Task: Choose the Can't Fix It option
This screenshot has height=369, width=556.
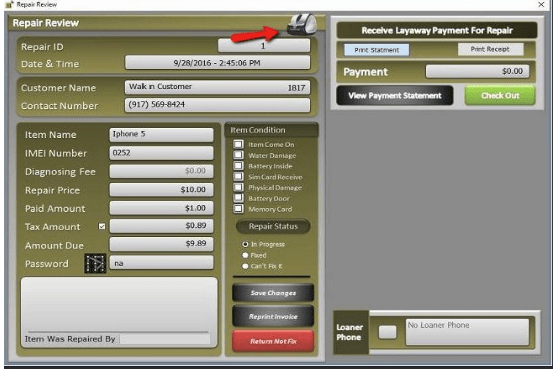Action: [x=245, y=266]
